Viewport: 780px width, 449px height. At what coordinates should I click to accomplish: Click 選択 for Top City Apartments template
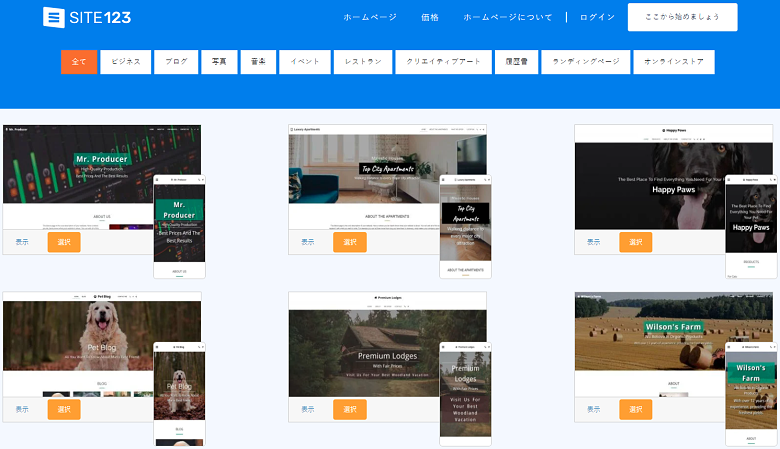[x=350, y=242]
